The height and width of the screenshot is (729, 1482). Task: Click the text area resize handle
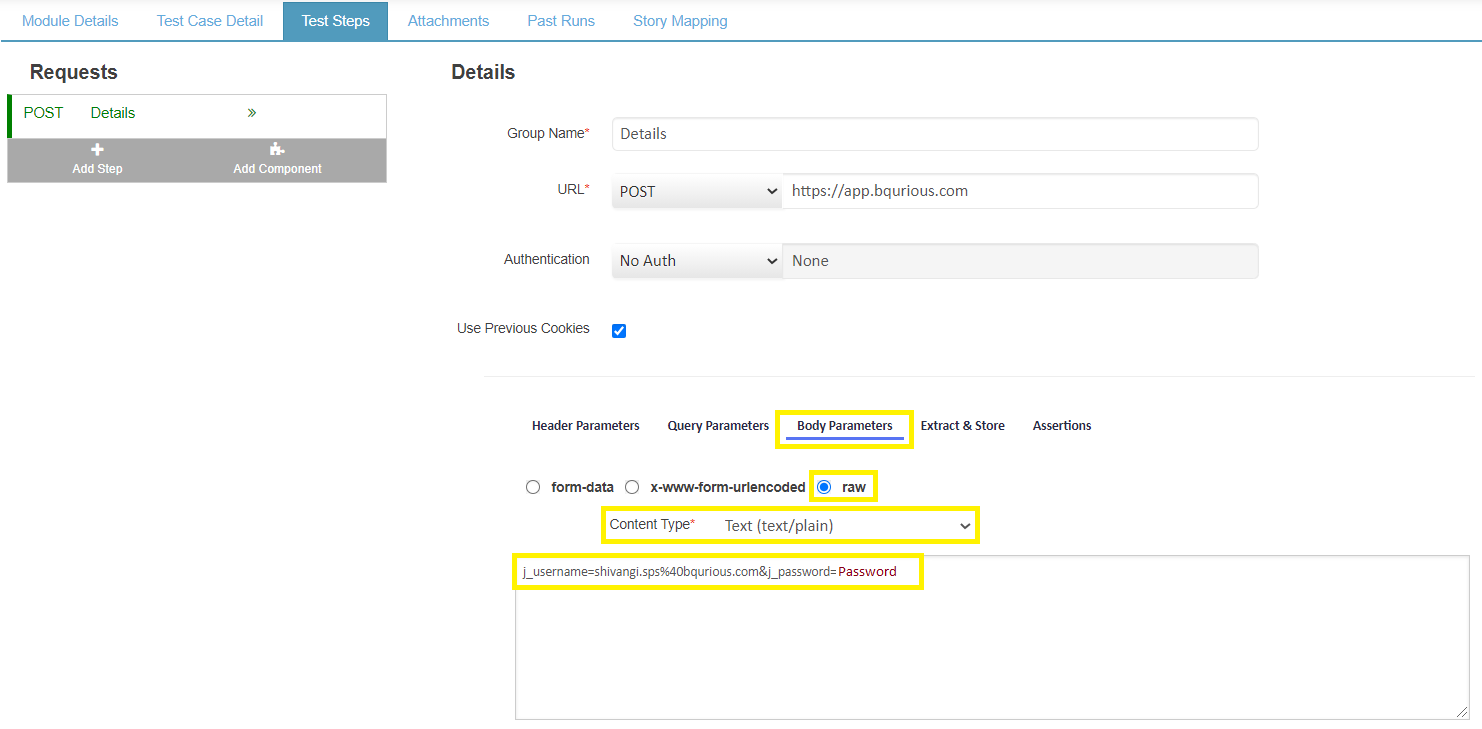tap(1461, 711)
